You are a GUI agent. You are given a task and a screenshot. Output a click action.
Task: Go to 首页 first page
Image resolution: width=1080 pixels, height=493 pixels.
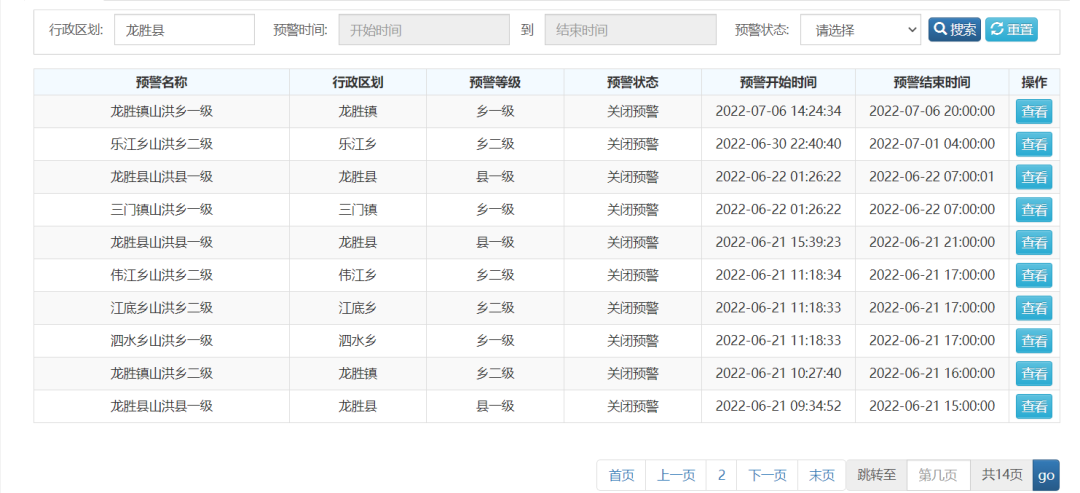(621, 475)
